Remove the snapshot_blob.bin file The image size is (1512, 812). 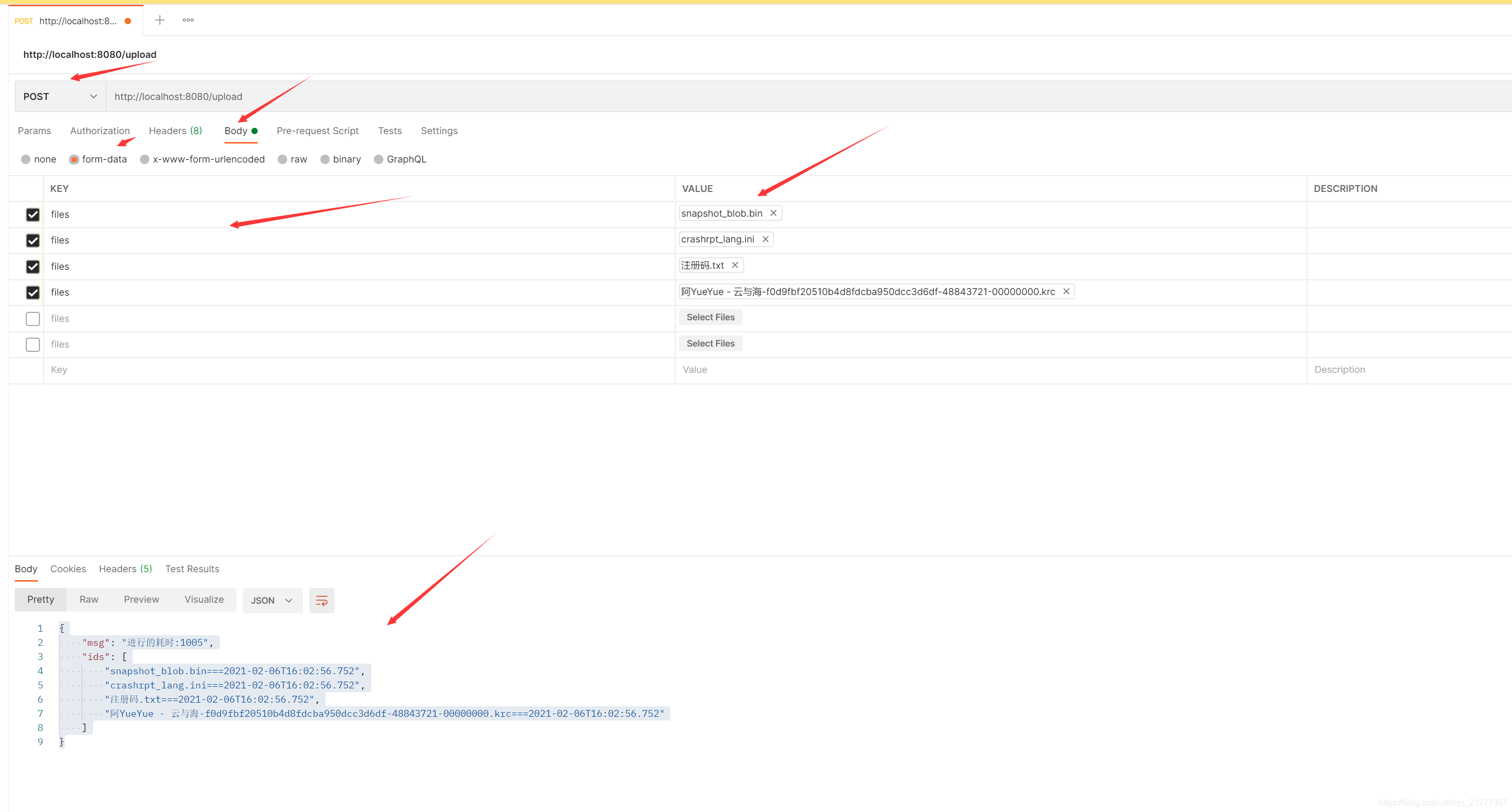773,213
